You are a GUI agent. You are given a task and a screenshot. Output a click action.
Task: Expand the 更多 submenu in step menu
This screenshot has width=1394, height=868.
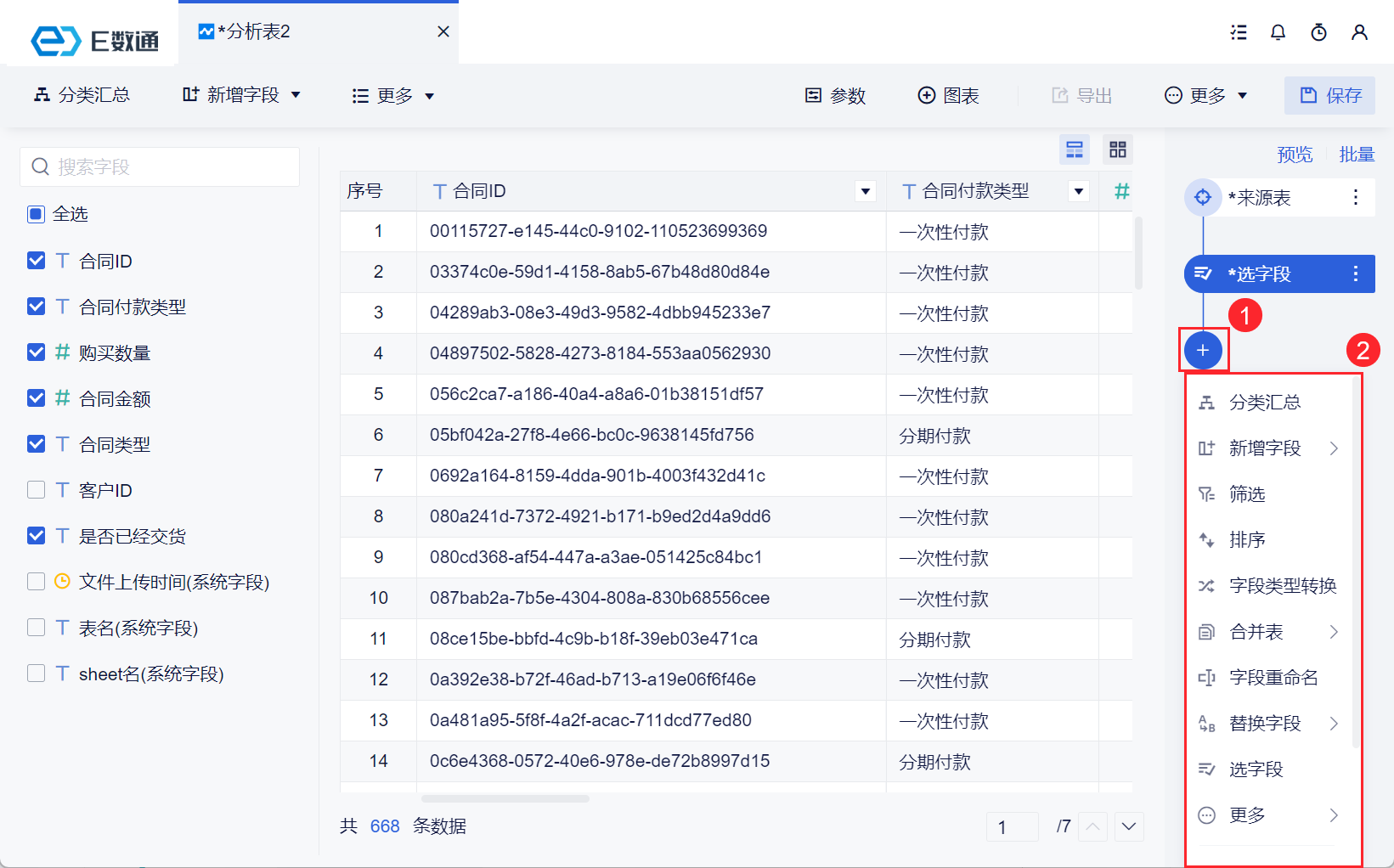pos(1334,815)
